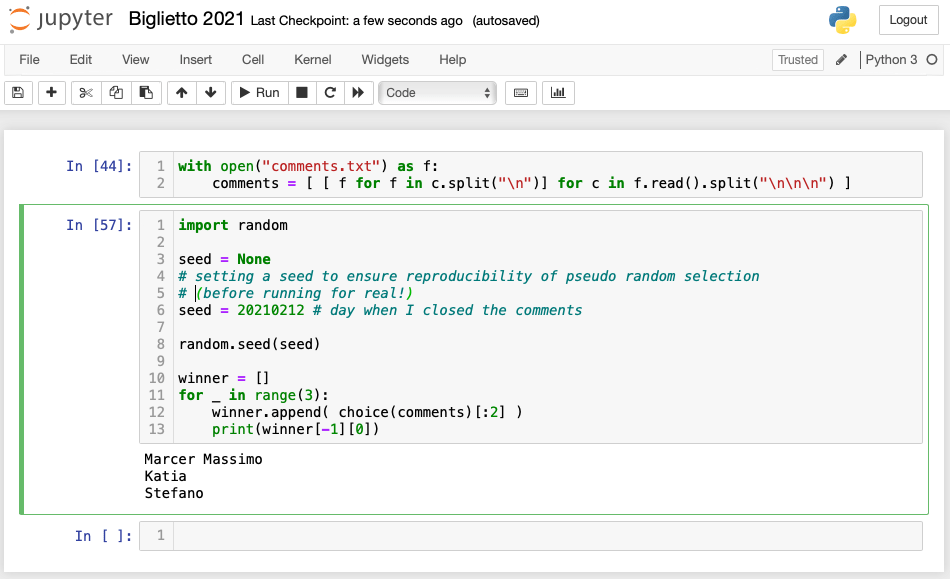The height and width of the screenshot is (579, 950).
Task: Open the command palette keyboard icon
Action: click(521, 93)
